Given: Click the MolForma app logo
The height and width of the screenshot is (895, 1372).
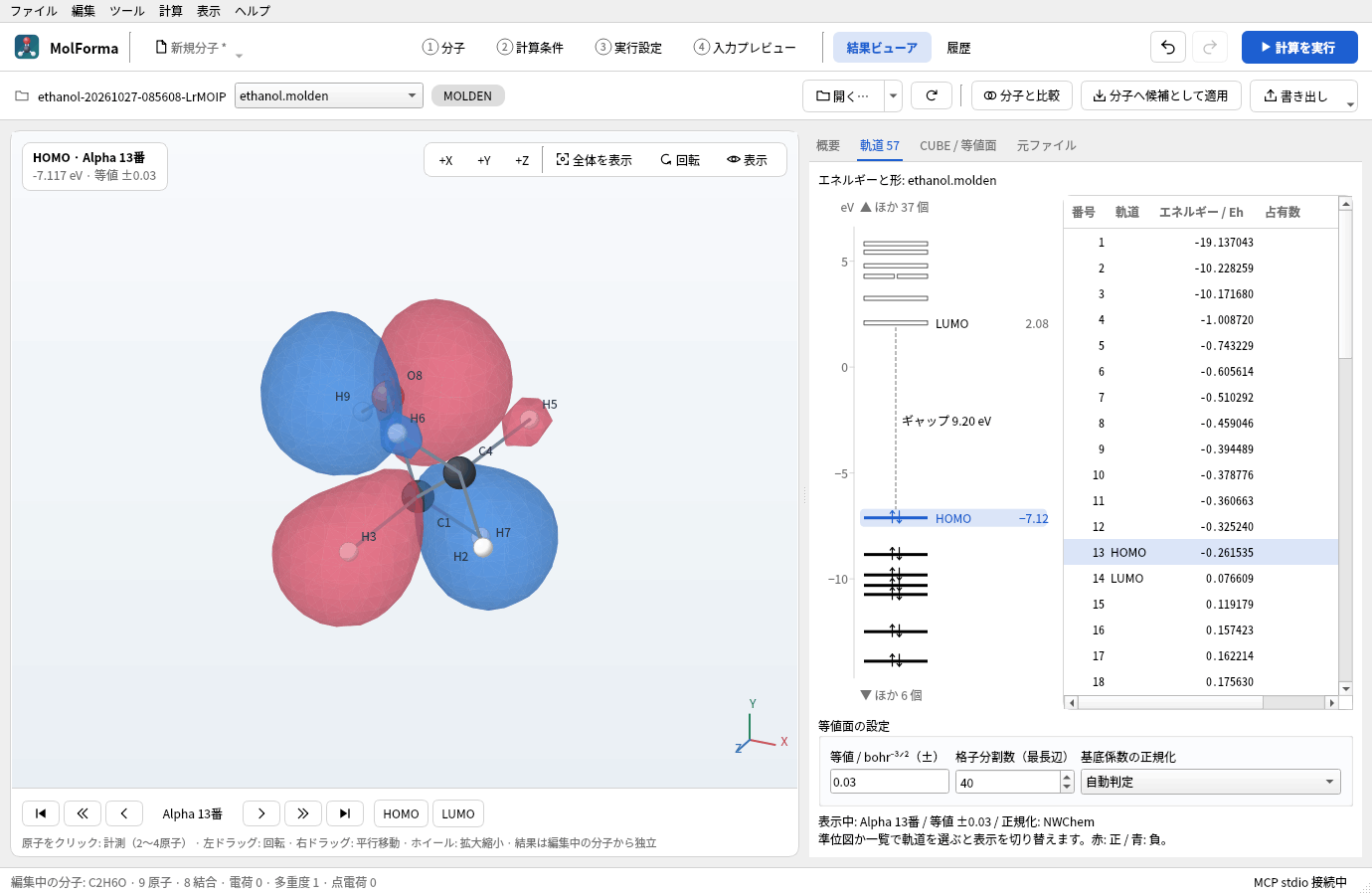Looking at the screenshot, I should 27,47.
